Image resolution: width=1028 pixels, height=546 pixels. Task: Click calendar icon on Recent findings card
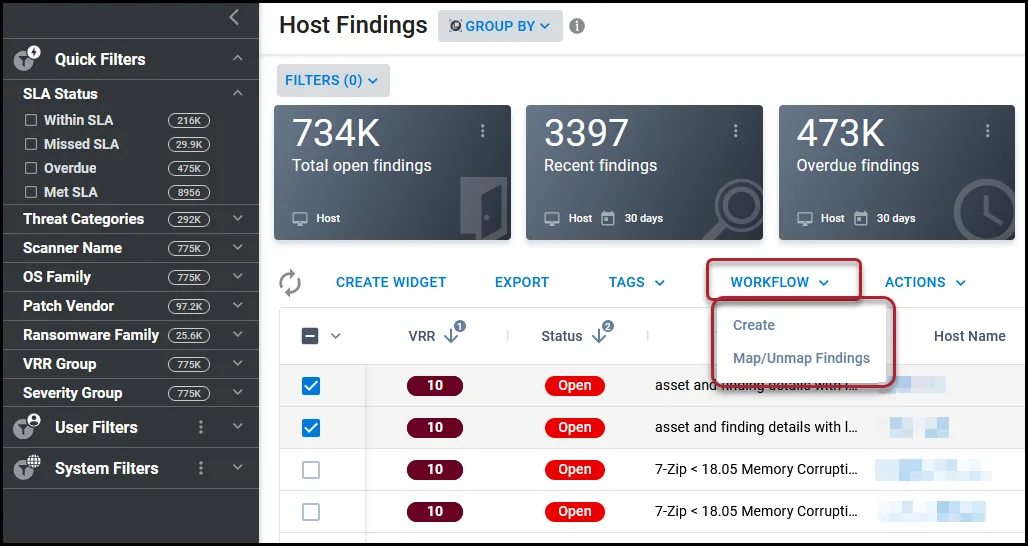click(608, 218)
